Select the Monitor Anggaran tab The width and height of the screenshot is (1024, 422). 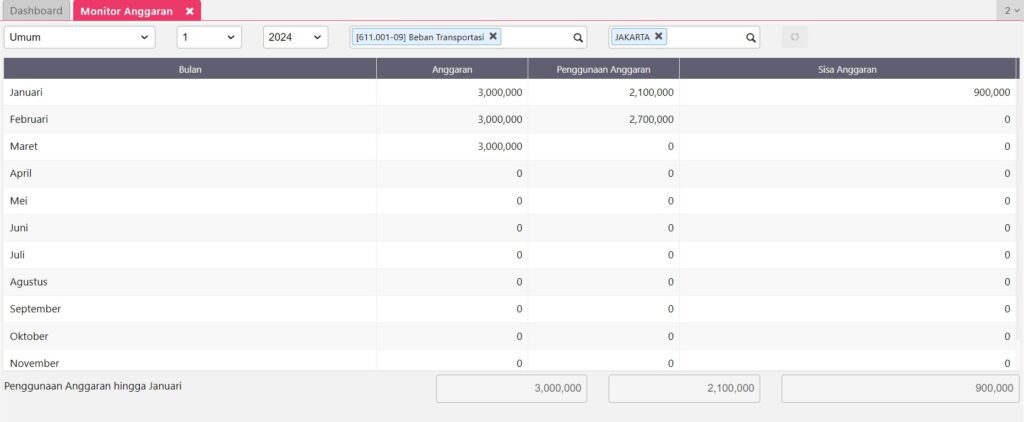[126, 11]
